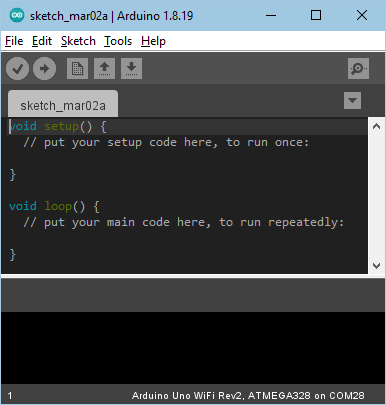Open the File menu
This screenshot has width=386, height=405.
pyautogui.click(x=14, y=41)
